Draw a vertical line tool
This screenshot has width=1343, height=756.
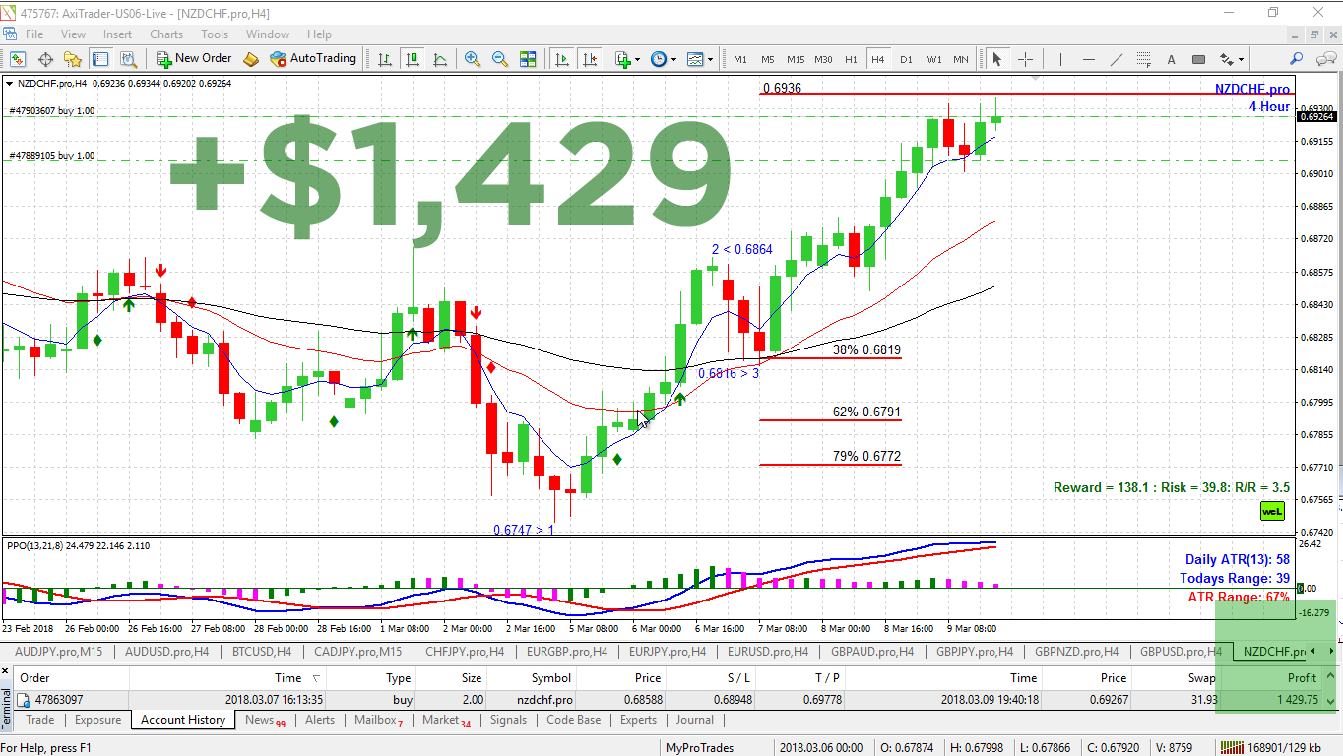1060,59
